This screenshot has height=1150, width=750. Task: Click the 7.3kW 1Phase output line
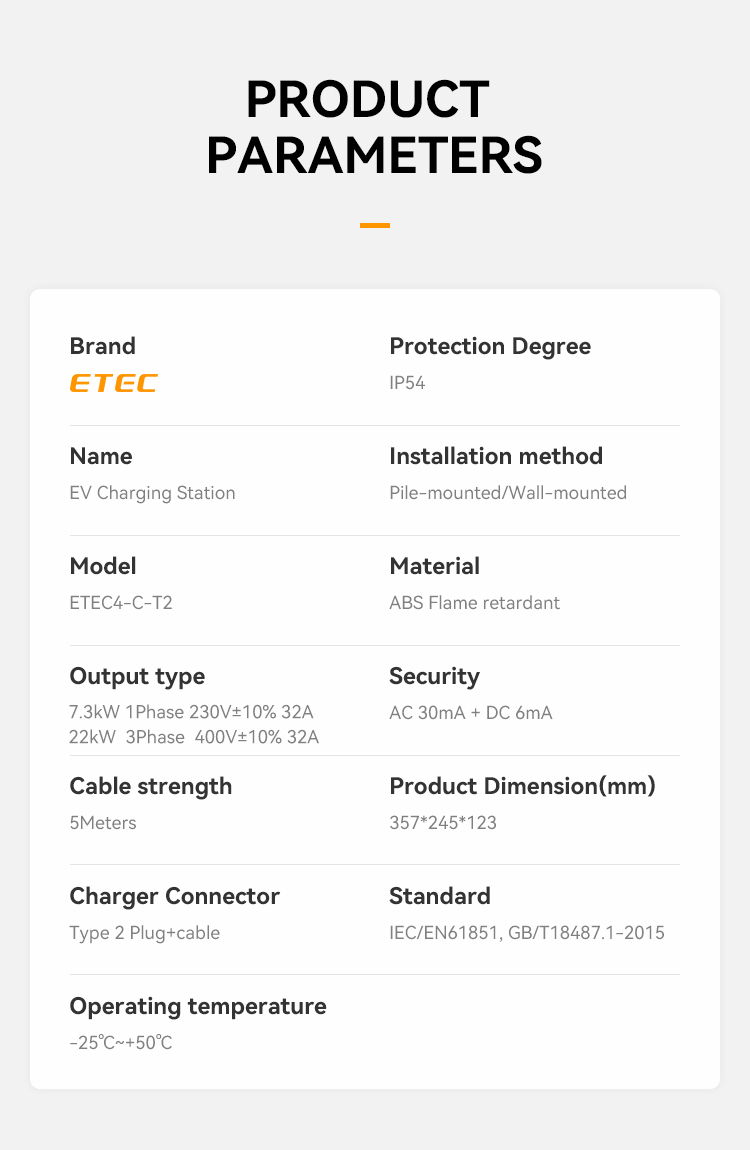point(191,712)
